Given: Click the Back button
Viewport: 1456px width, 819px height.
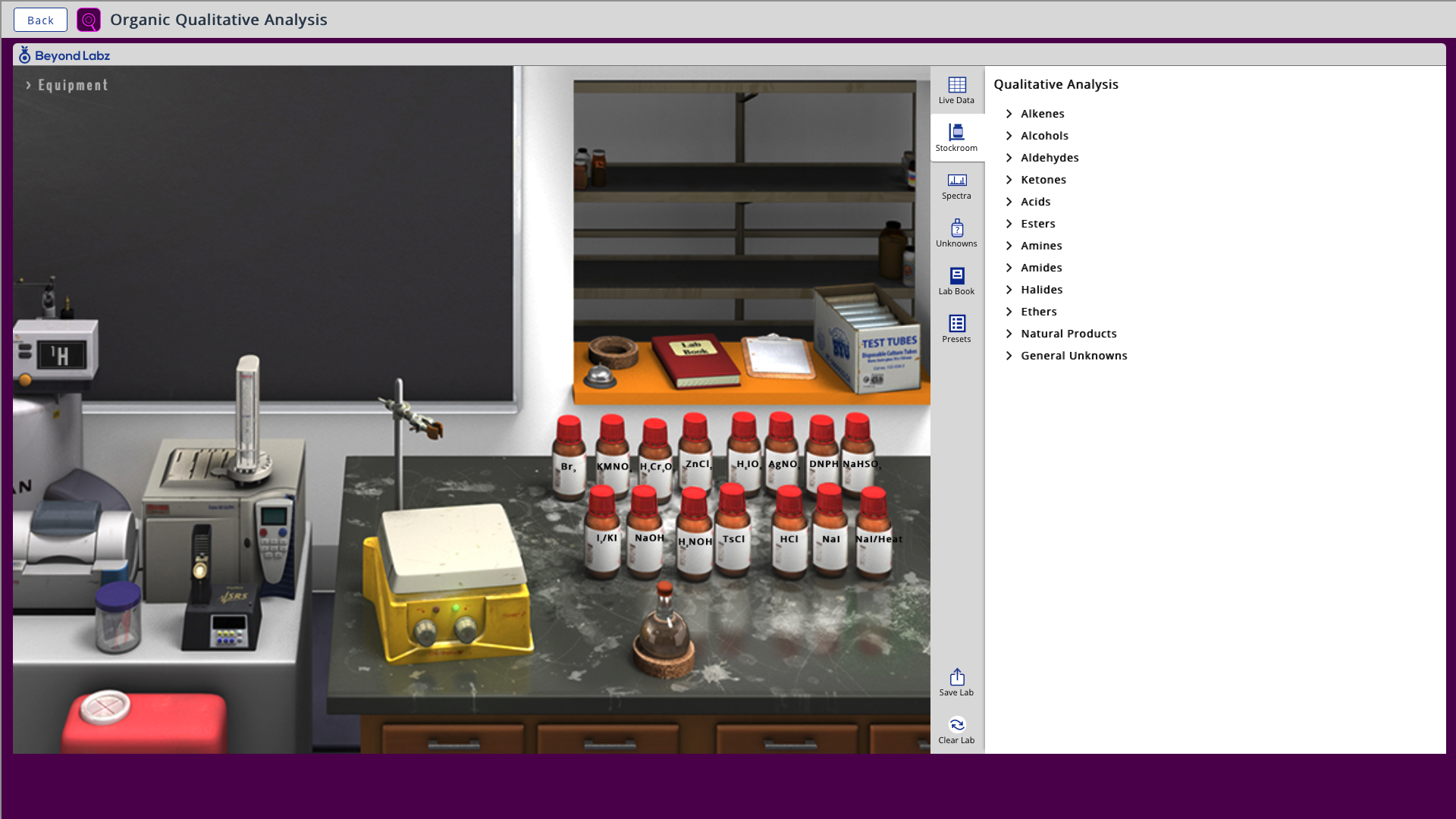Looking at the screenshot, I should click(x=40, y=20).
